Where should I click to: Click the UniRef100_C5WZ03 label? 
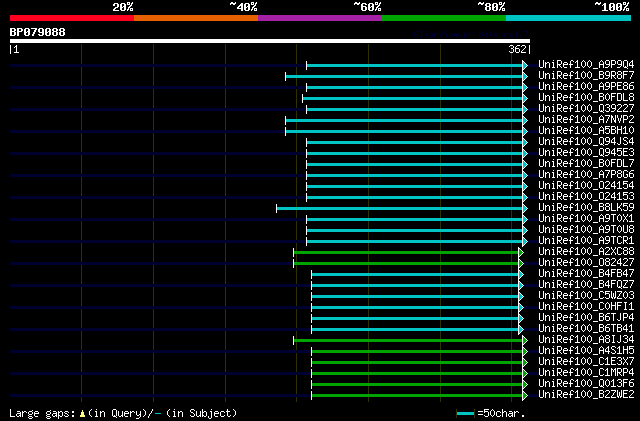586,296
